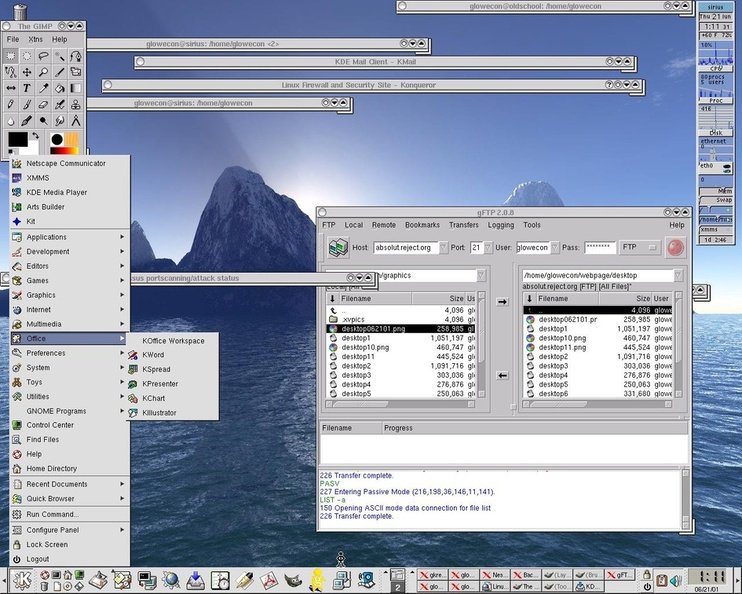Select the .xvpics folder in local list

tap(401, 319)
